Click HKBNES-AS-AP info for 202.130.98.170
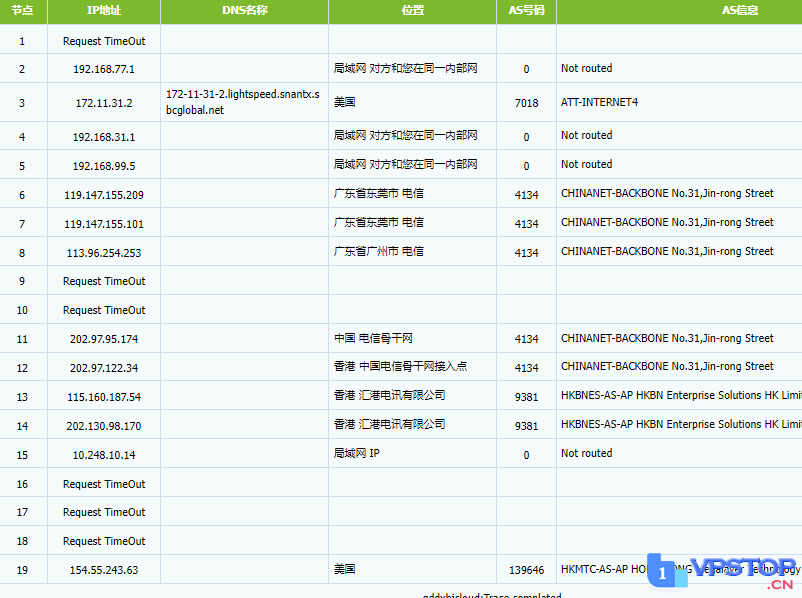The height and width of the screenshot is (598, 802). click(681, 424)
